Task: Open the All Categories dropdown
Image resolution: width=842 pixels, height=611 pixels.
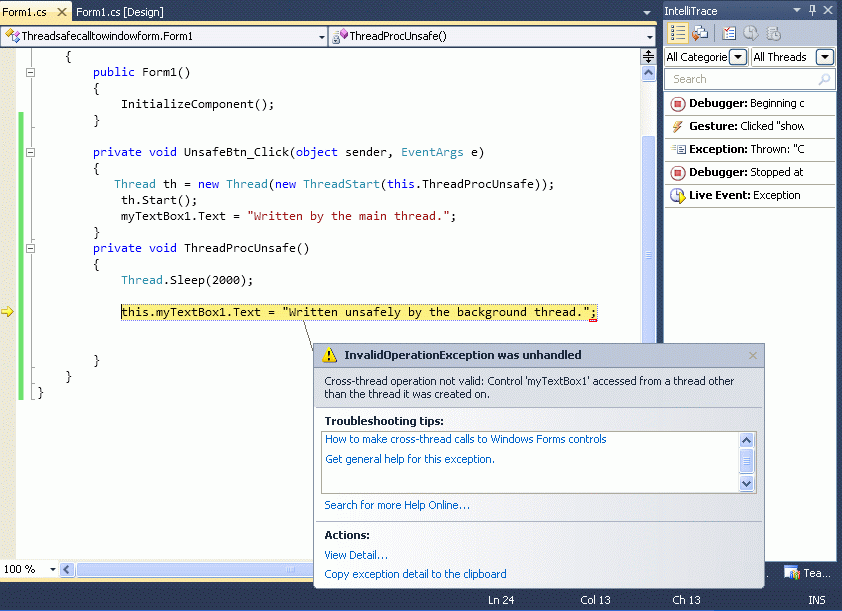Action: click(x=738, y=57)
